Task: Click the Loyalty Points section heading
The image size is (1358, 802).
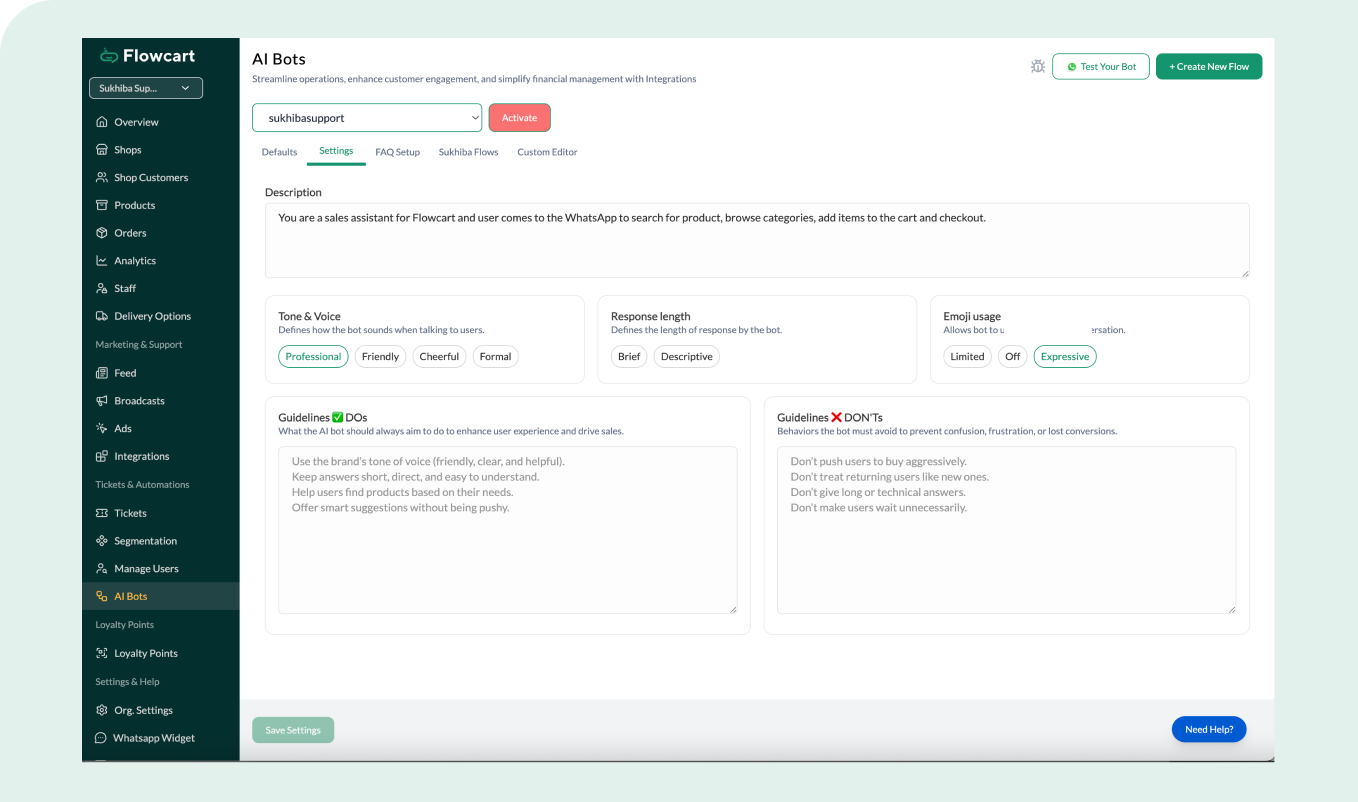Action: 125,625
